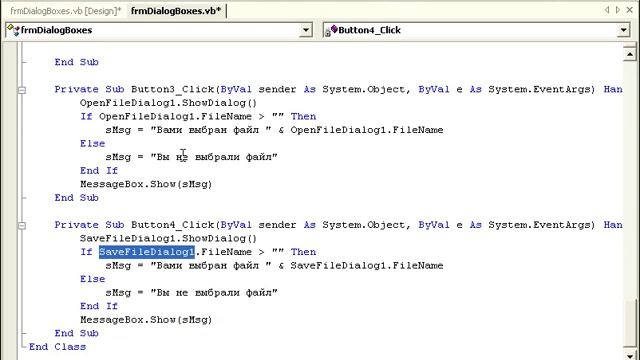640x360 pixels.
Task: Click the End Class line
Action: tap(58, 347)
